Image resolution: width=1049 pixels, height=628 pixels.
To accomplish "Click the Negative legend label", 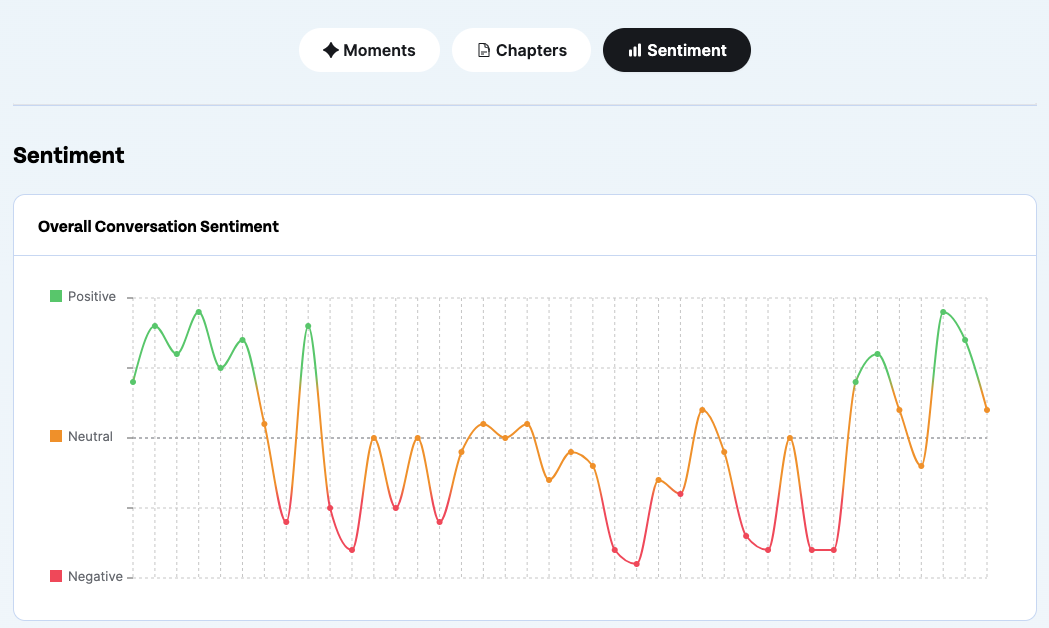I will point(96,577).
